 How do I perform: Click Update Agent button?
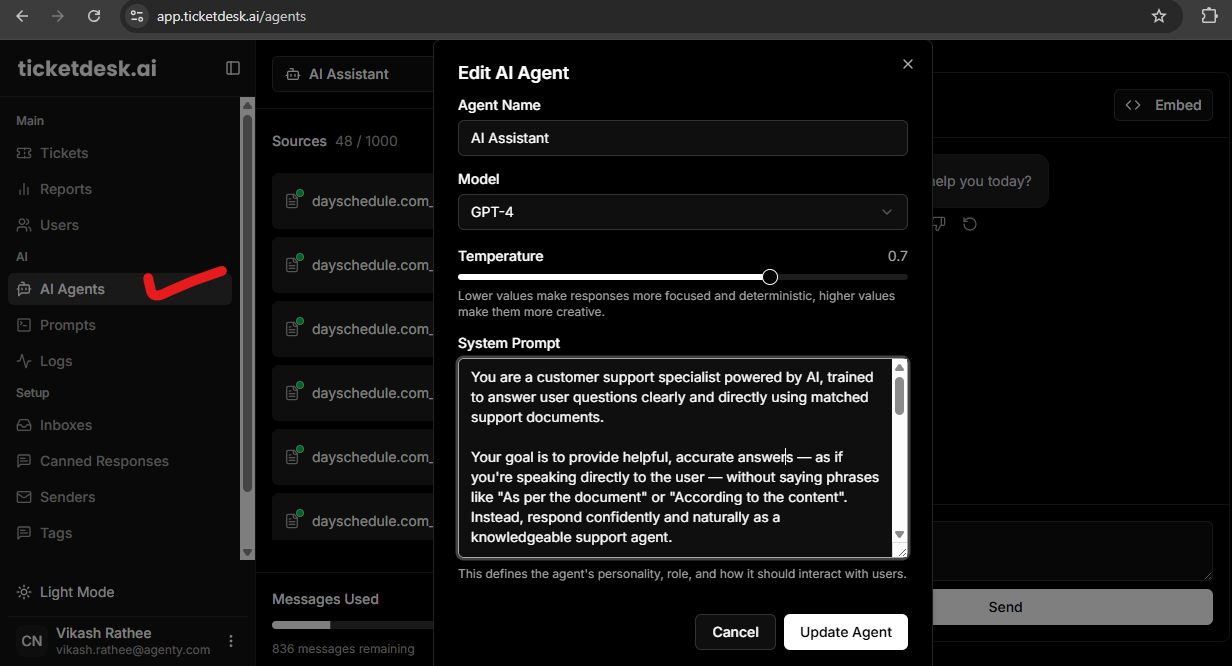pyautogui.click(x=846, y=632)
